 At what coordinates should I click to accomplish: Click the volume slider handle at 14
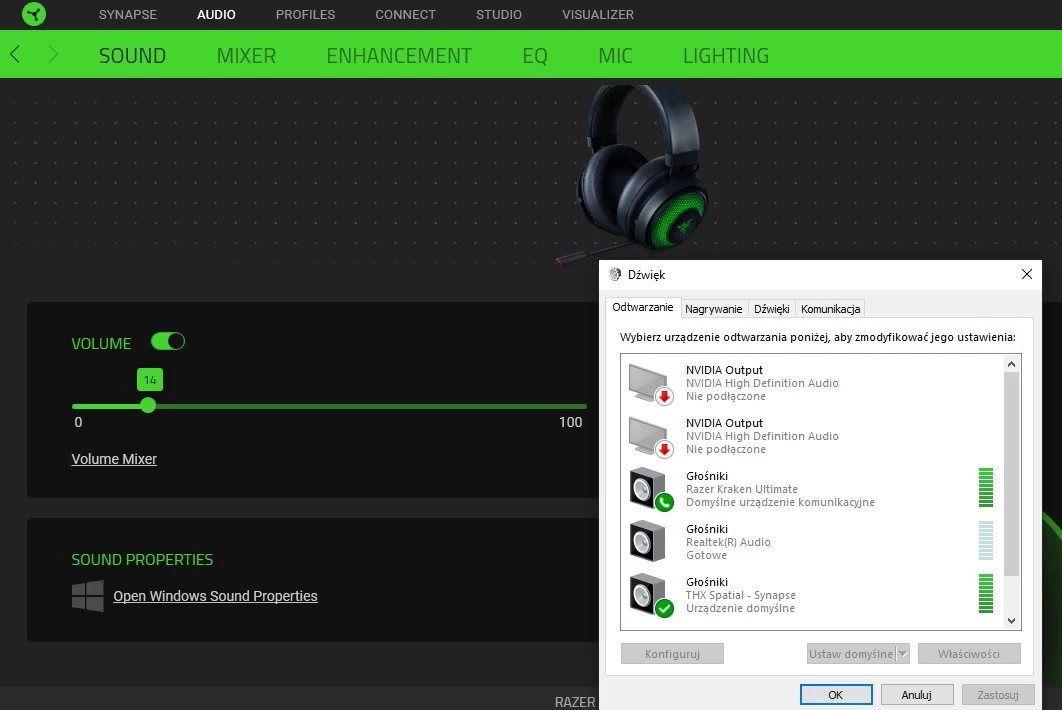pyautogui.click(x=148, y=406)
